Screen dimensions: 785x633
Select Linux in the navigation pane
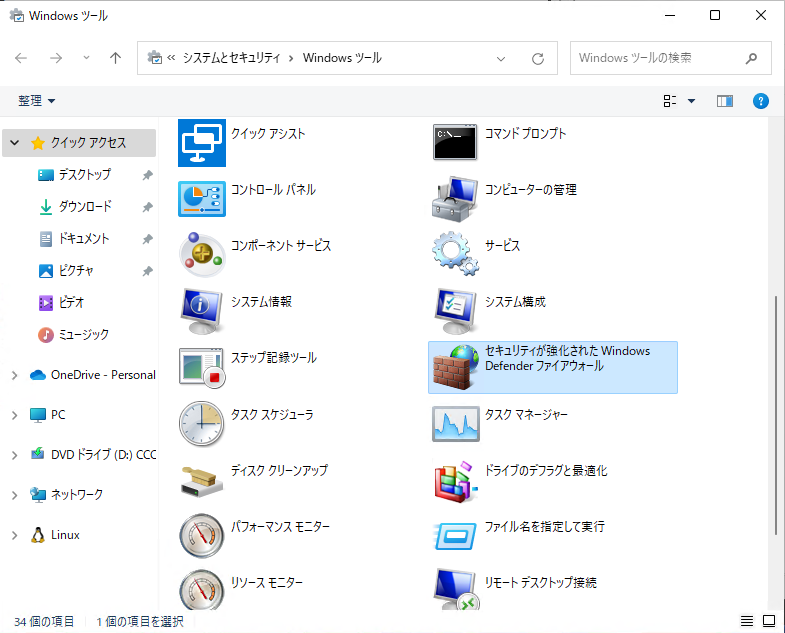pos(65,535)
